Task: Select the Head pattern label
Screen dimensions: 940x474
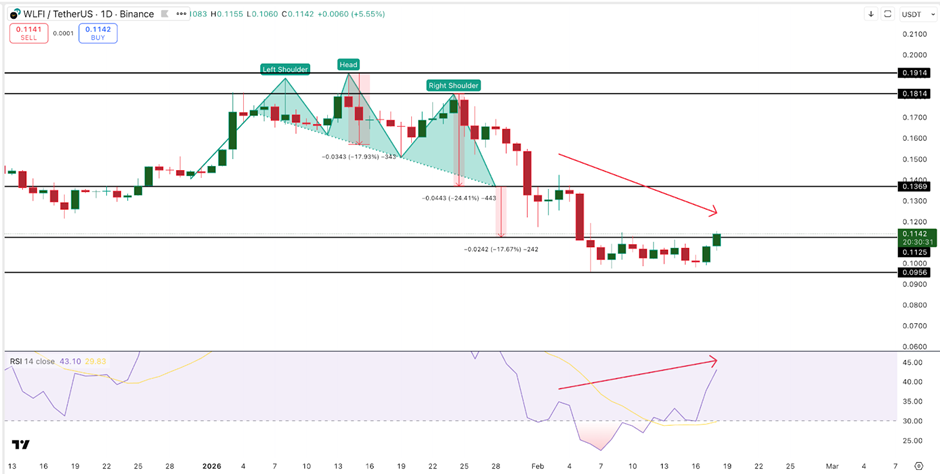Action: (348, 64)
